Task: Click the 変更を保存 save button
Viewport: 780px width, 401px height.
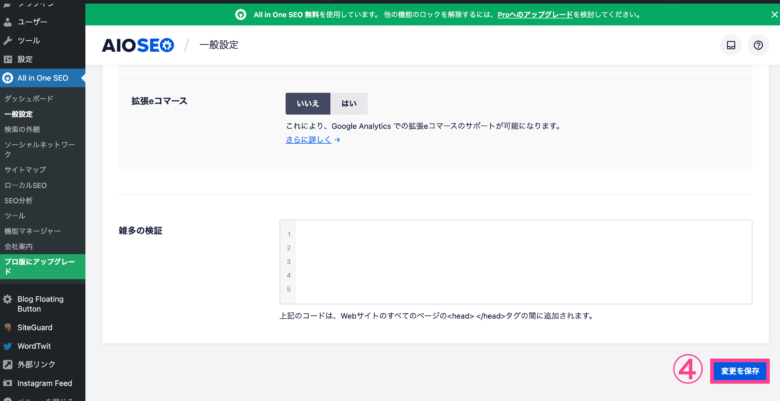Action: click(740, 371)
